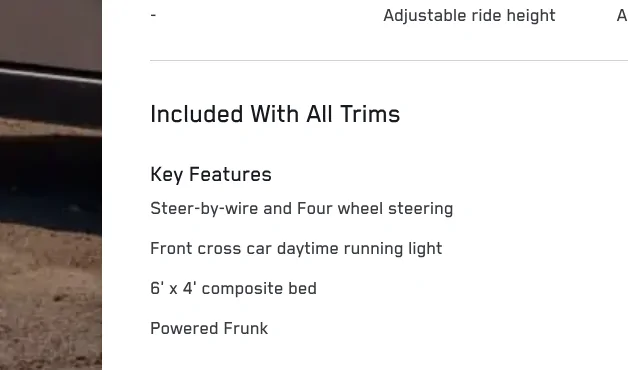
Task: Click the 6' x 4' composite bed item
Action: [x=233, y=288]
